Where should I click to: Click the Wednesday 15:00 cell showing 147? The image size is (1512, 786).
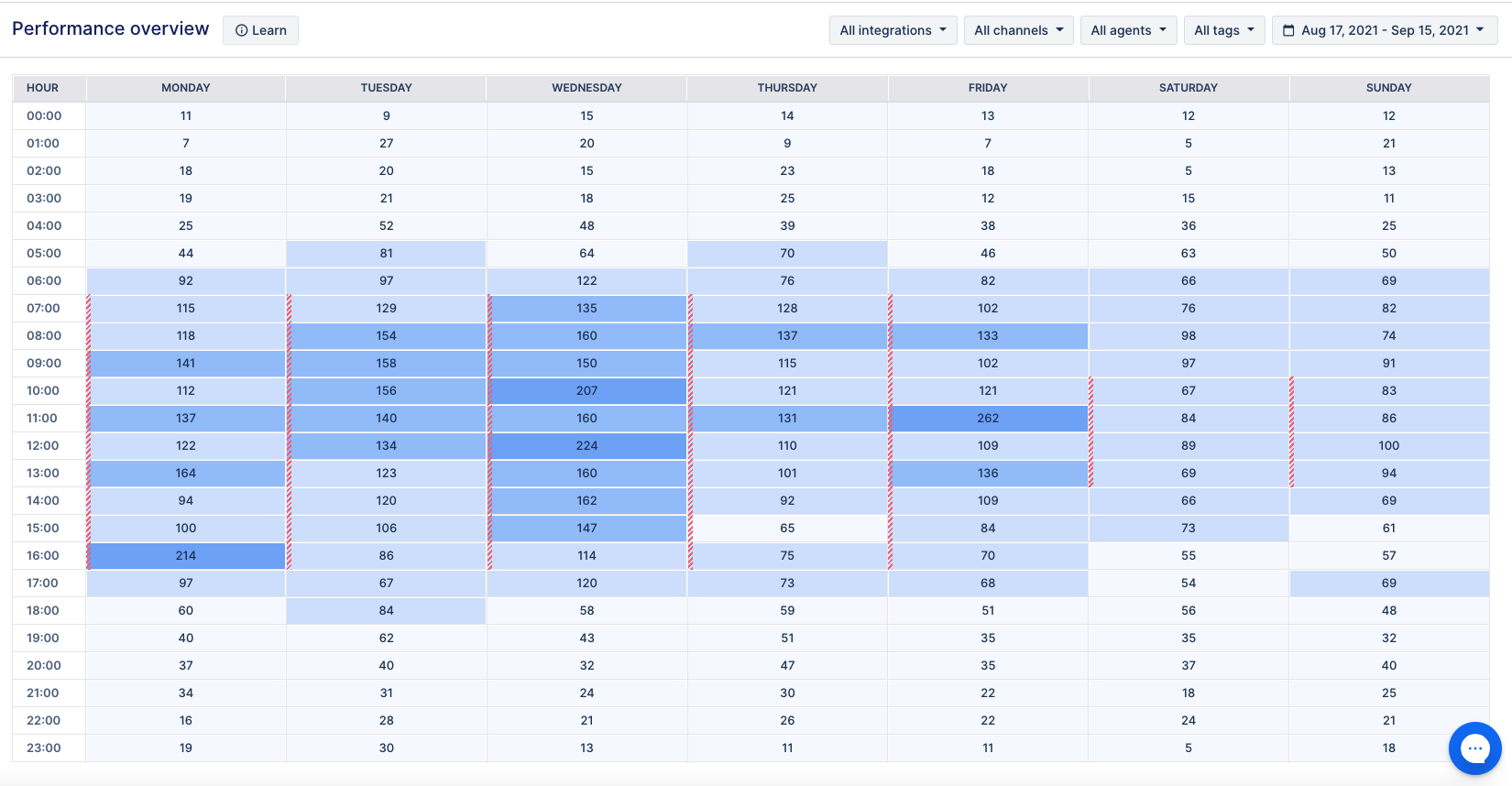coord(586,528)
